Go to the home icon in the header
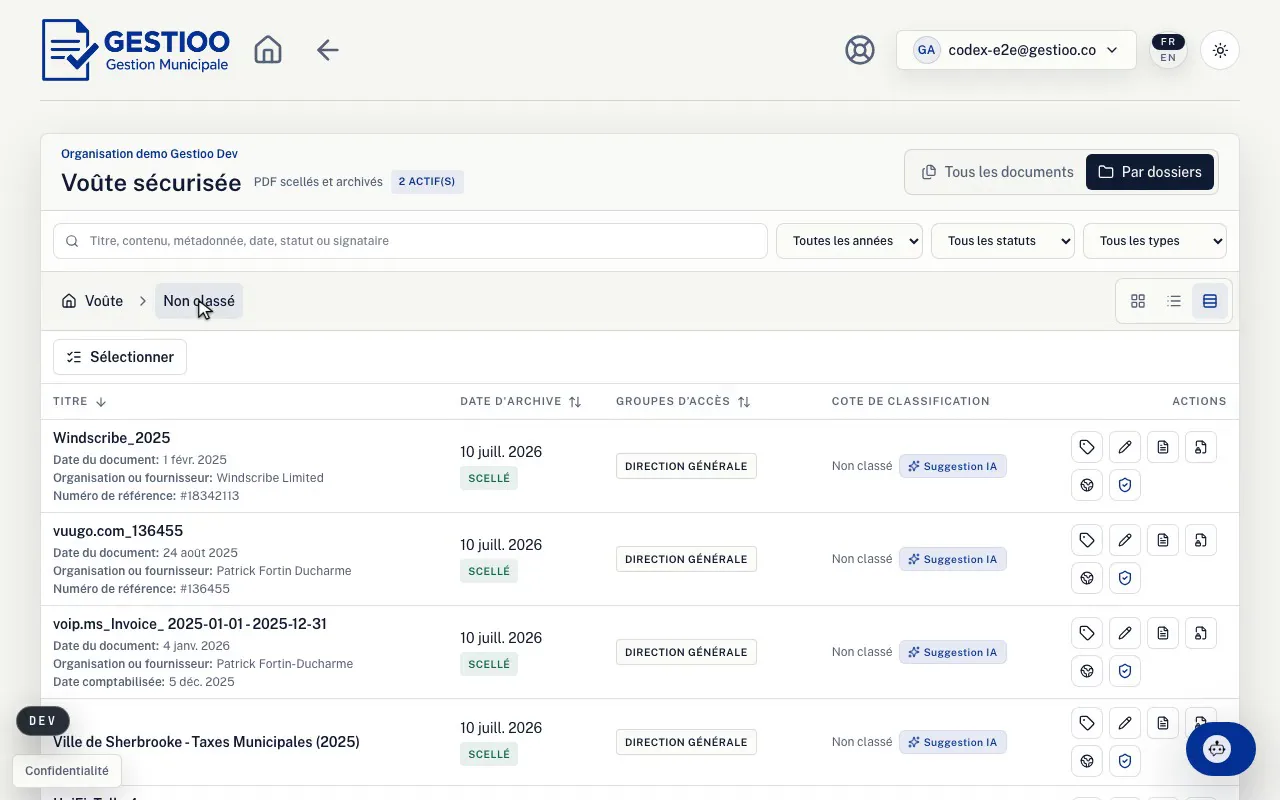The height and width of the screenshot is (800, 1280). [268, 50]
